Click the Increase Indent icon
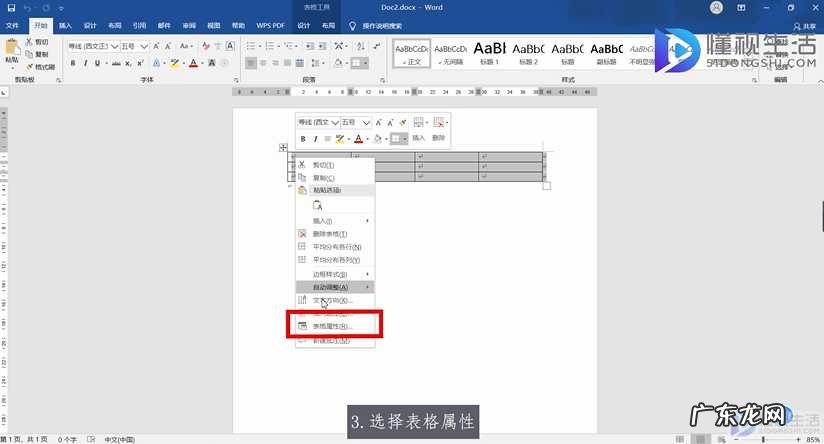This screenshot has width=824, height=444. coord(322,46)
